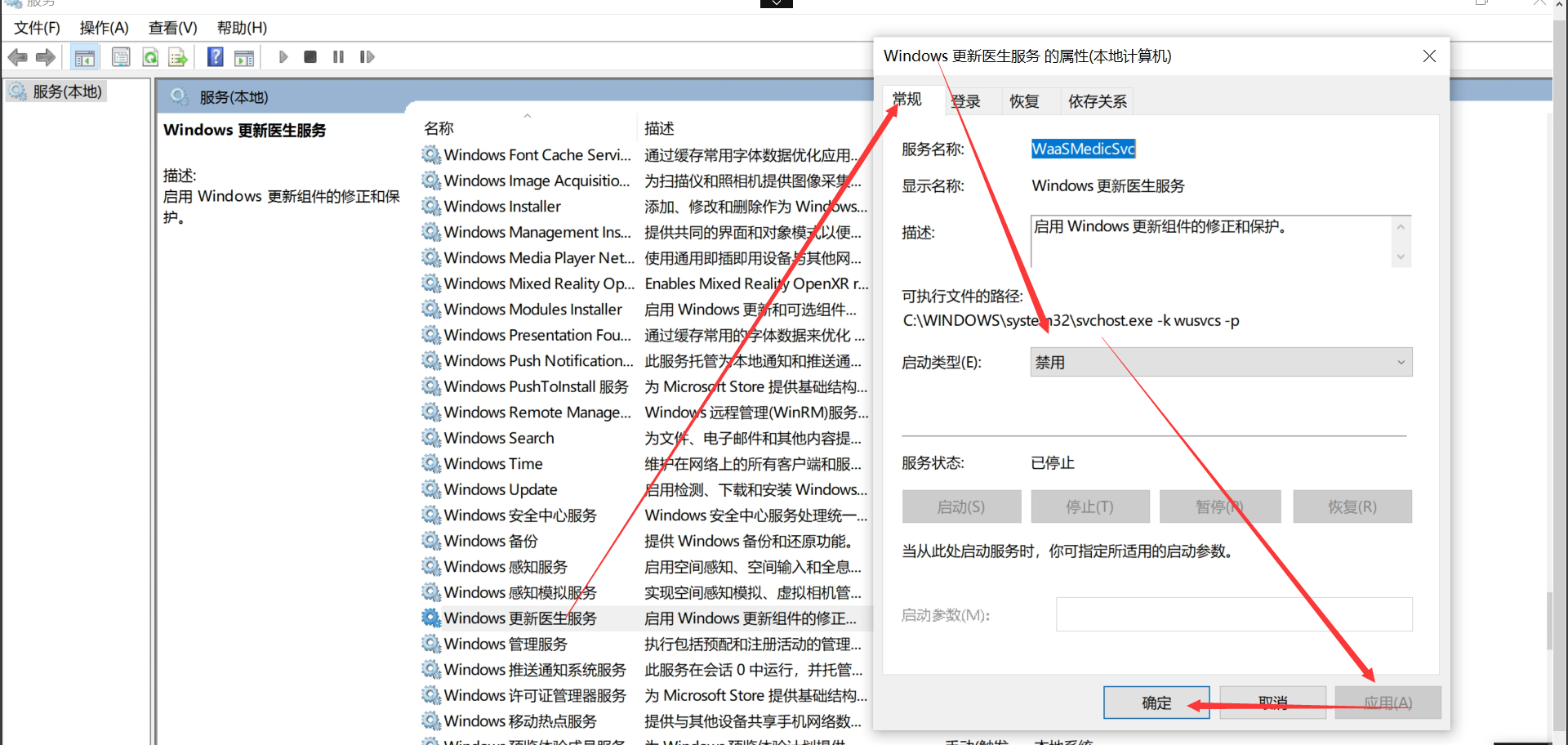Click inside the 启动参数(M) input field
This screenshot has width=1568, height=745.
click(1232, 614)
